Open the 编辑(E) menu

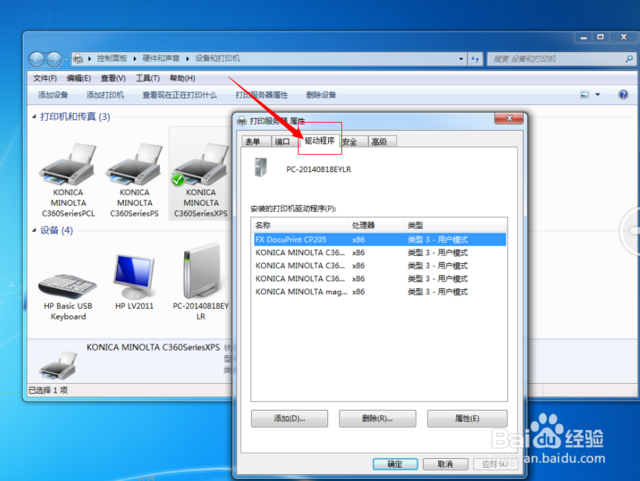(79, 78)
